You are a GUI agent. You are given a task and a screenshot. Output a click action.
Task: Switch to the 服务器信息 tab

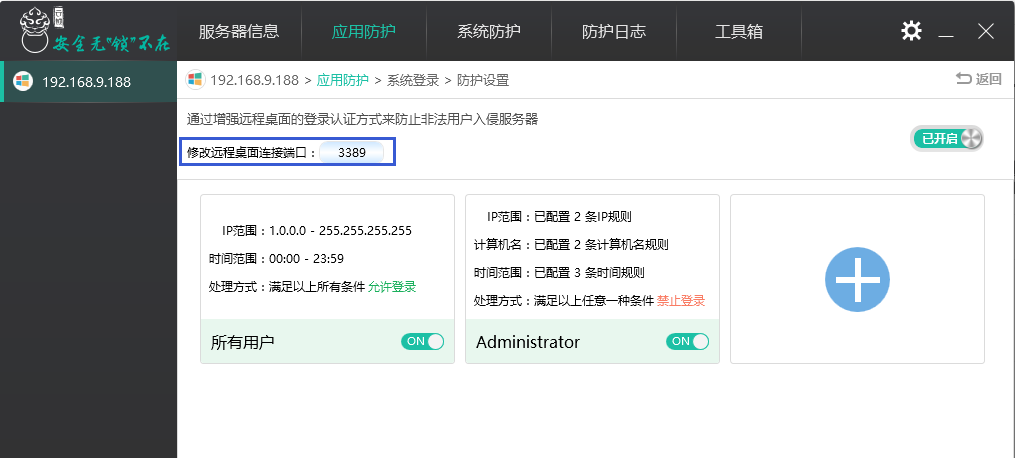pyautogui.click(x=239, y=31)
